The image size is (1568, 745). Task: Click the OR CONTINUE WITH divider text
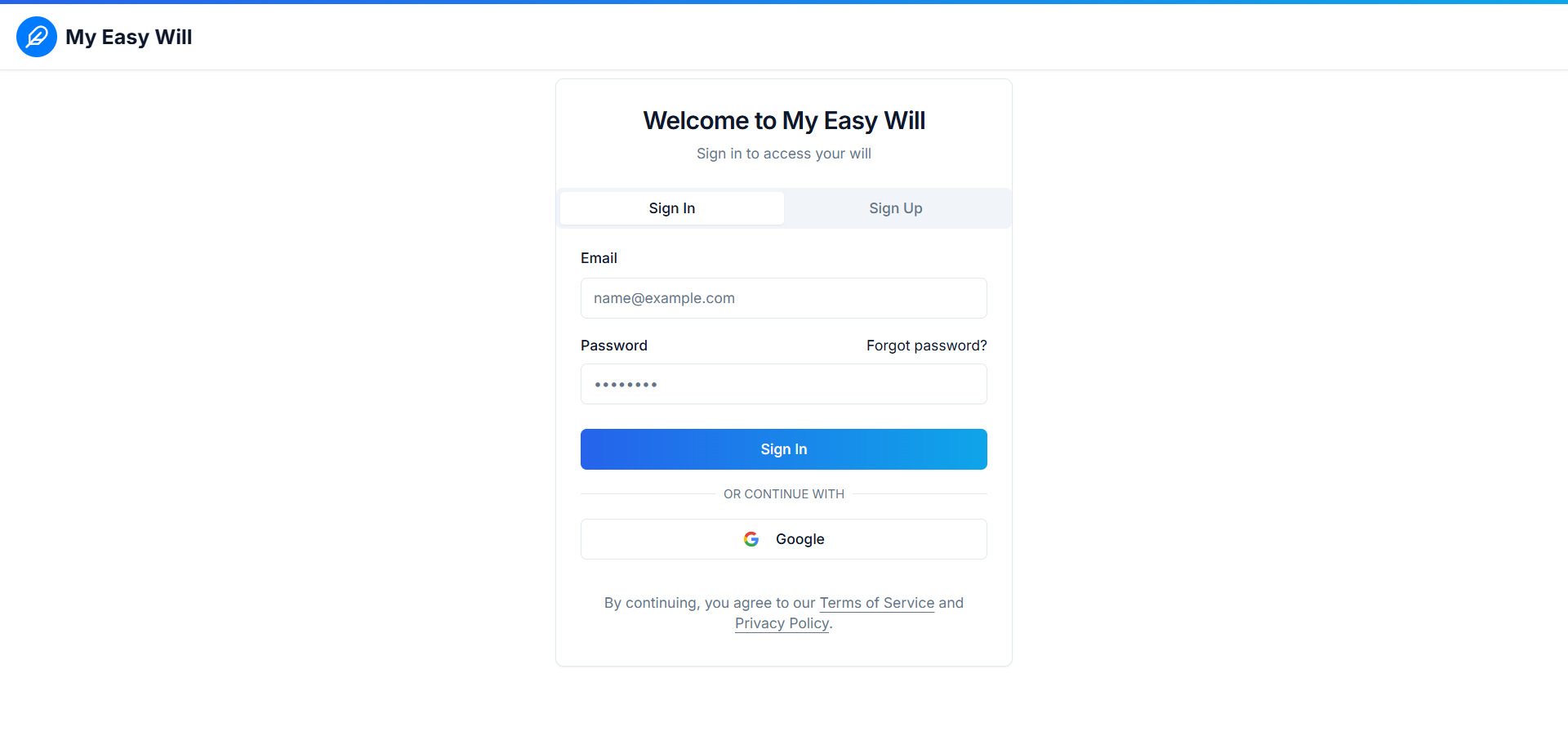pyautogui.click(x=784, y=494)
